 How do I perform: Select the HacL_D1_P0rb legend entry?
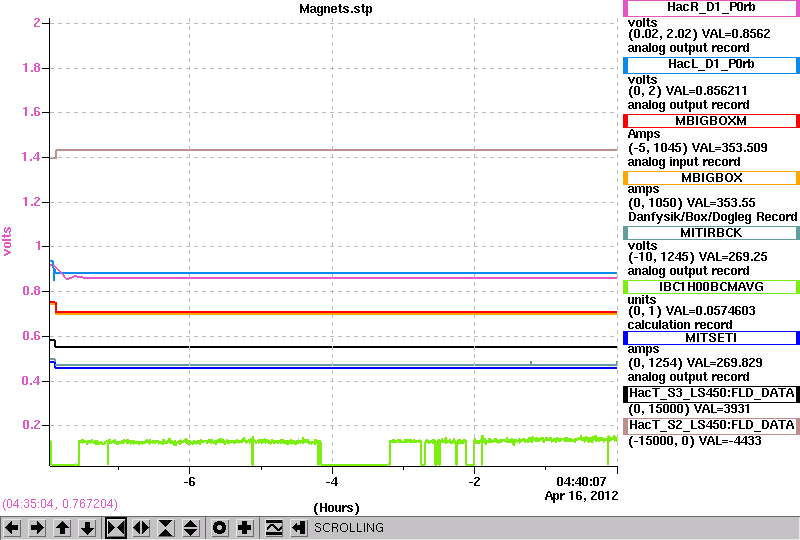[x=711, y=65]
